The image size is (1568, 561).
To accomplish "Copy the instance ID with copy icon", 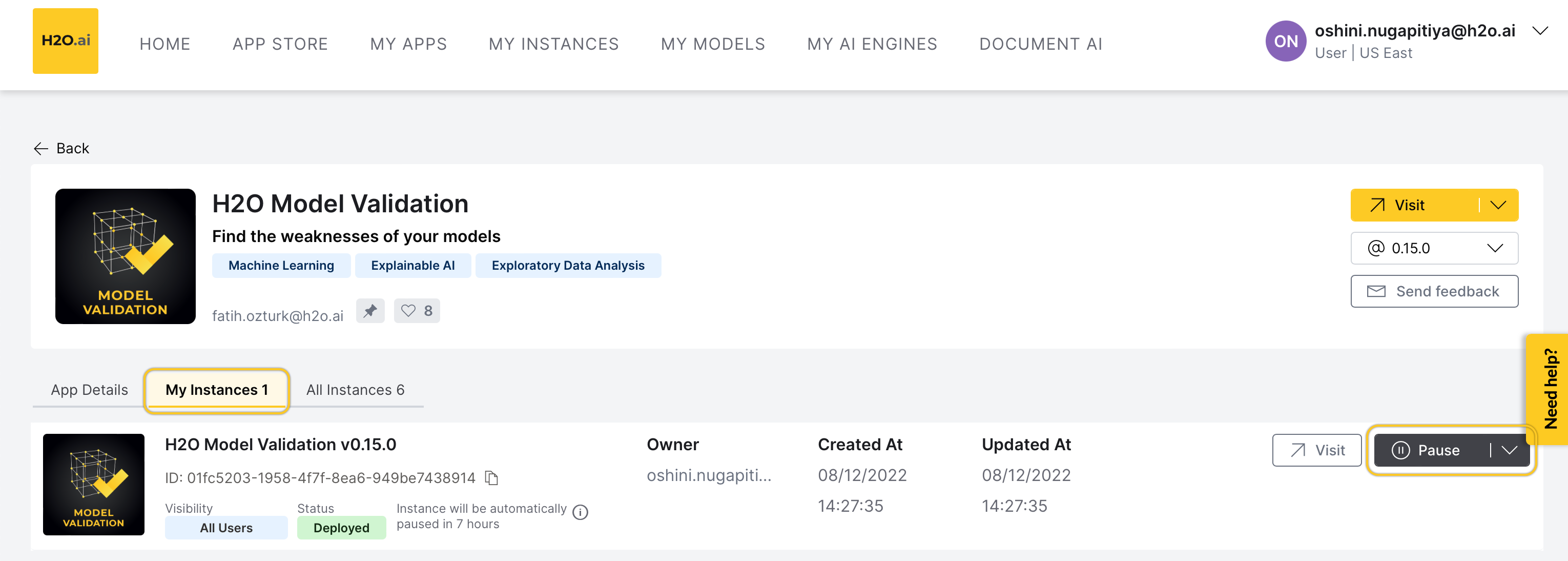I will (x=492, y=478).
